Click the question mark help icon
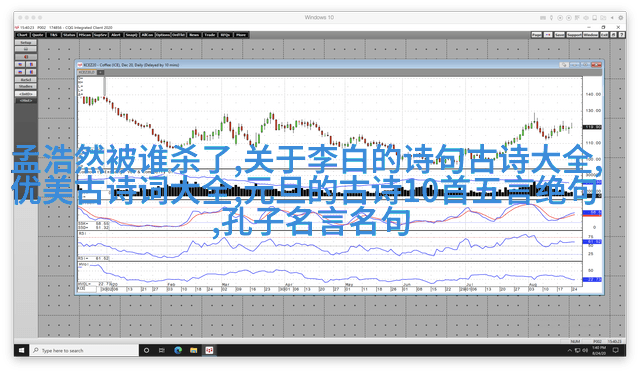Screen dimensions: 640x373 coord(621,35)
